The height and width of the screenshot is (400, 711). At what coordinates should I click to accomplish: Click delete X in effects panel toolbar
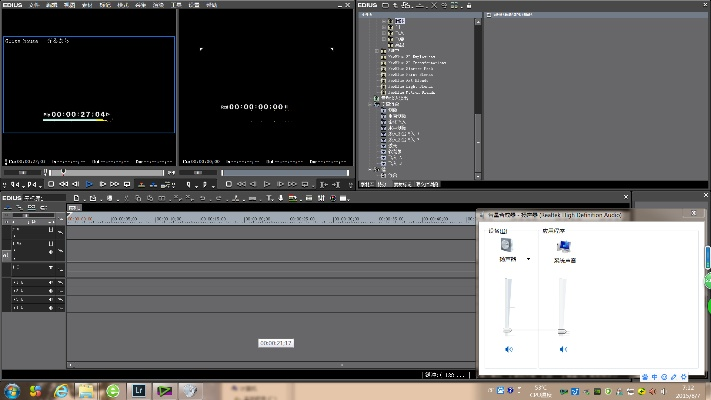(x=434, y=5)
